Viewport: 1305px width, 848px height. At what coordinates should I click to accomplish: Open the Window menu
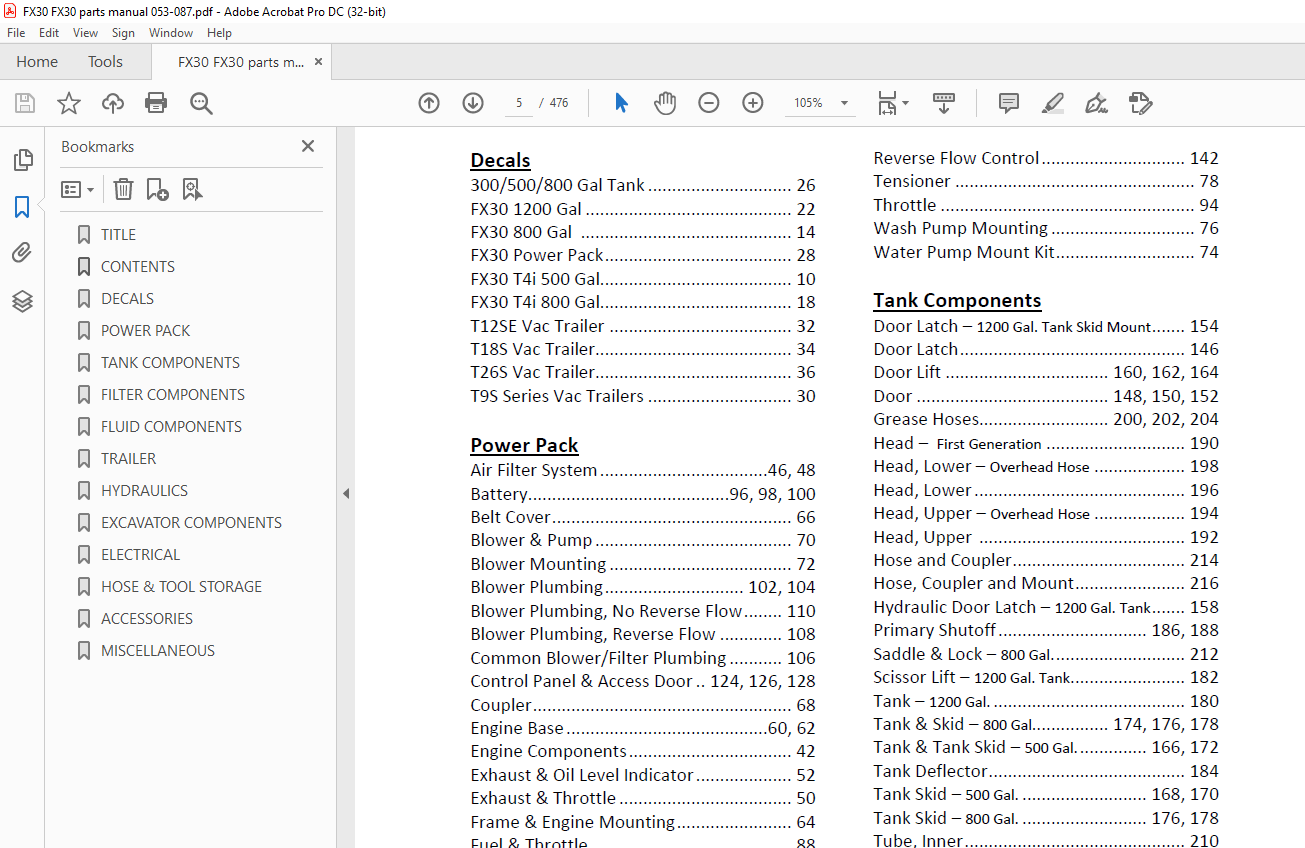171,33
